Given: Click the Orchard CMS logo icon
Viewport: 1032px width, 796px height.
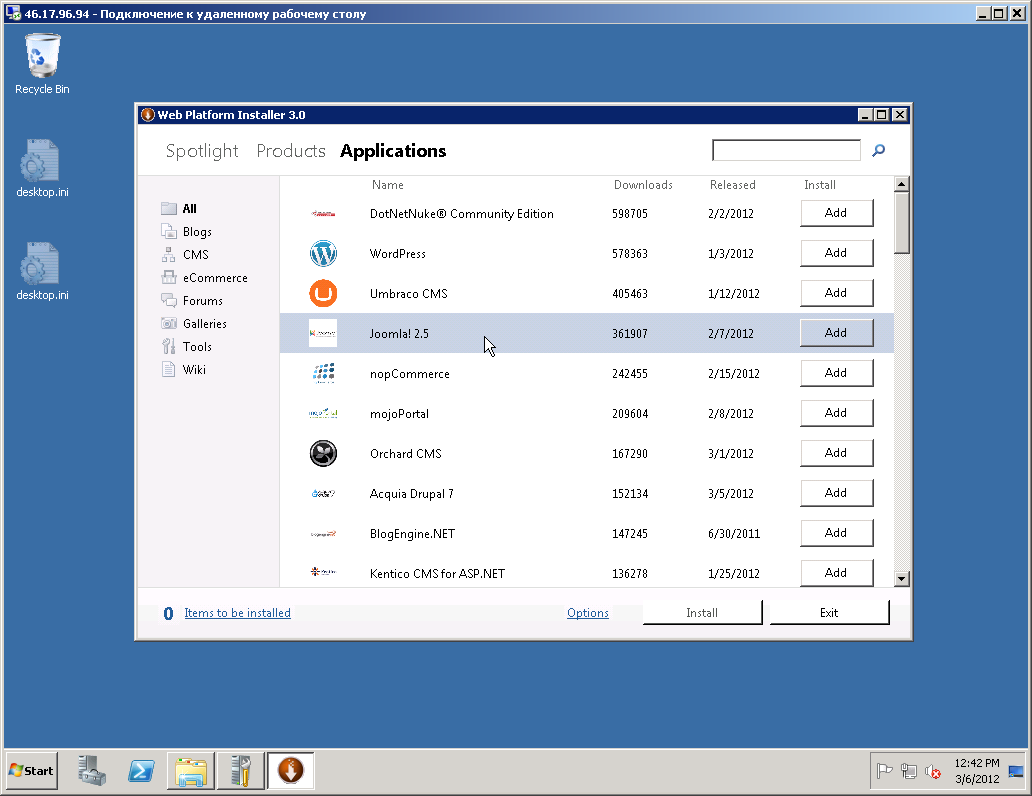Looking at the screenshot, I should (x=323, y=454).
